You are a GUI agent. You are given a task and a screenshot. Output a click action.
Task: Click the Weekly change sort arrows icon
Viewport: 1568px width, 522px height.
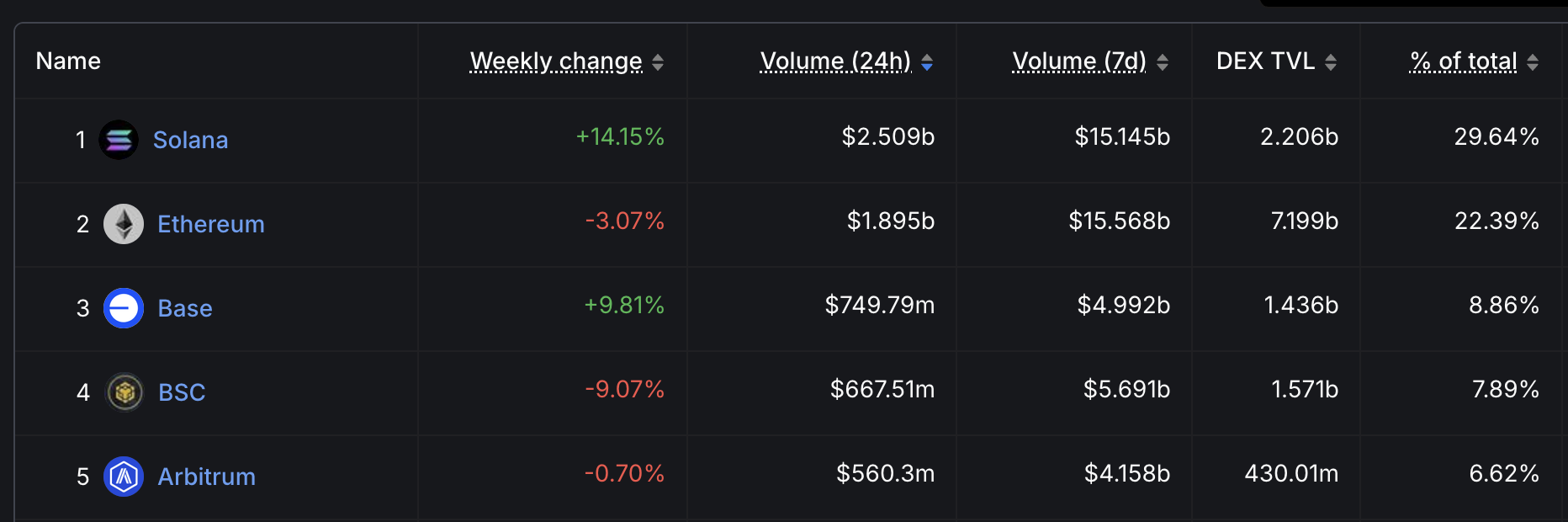click(658, 62)
